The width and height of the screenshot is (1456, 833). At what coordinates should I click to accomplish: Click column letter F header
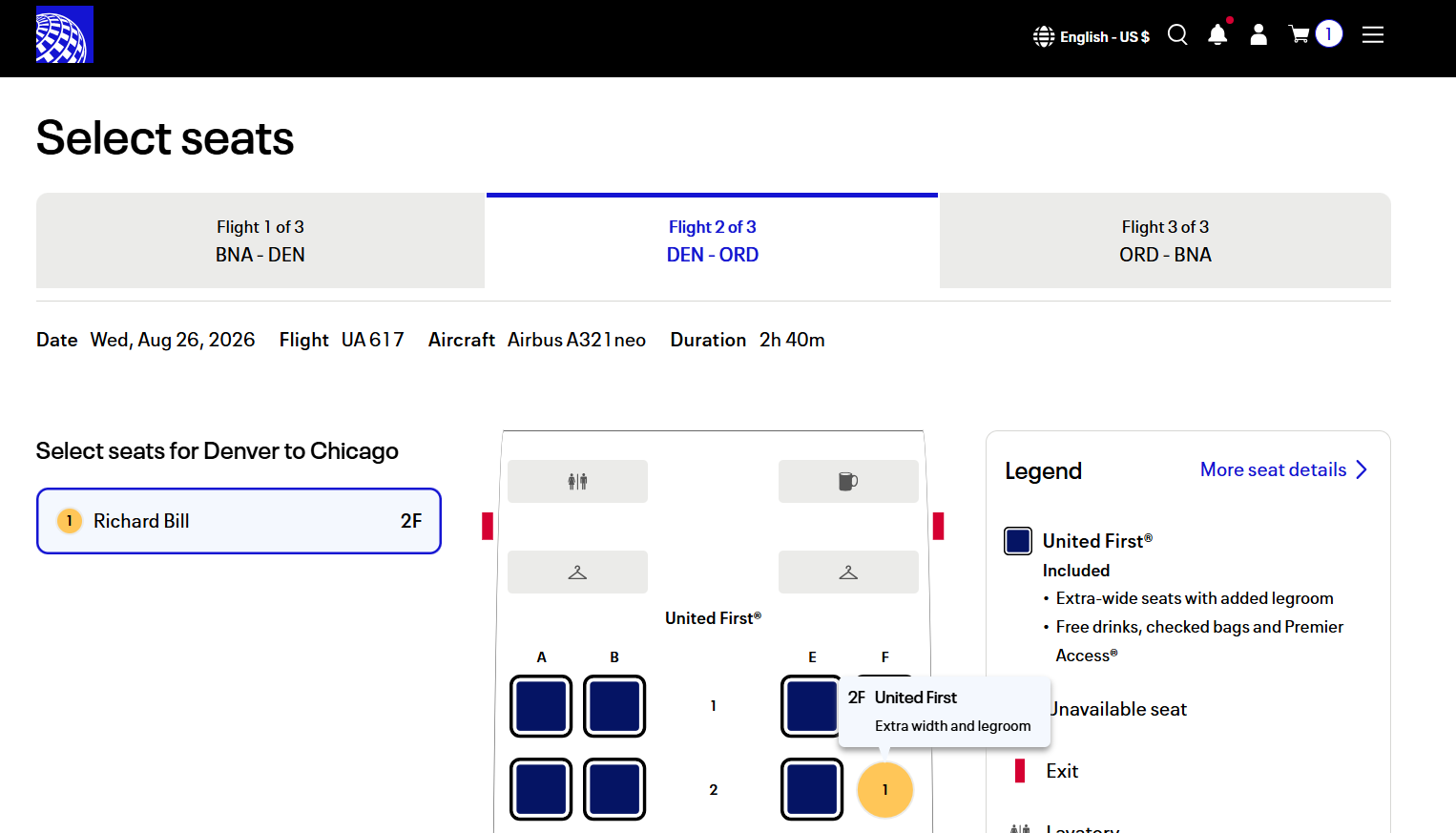885,656
